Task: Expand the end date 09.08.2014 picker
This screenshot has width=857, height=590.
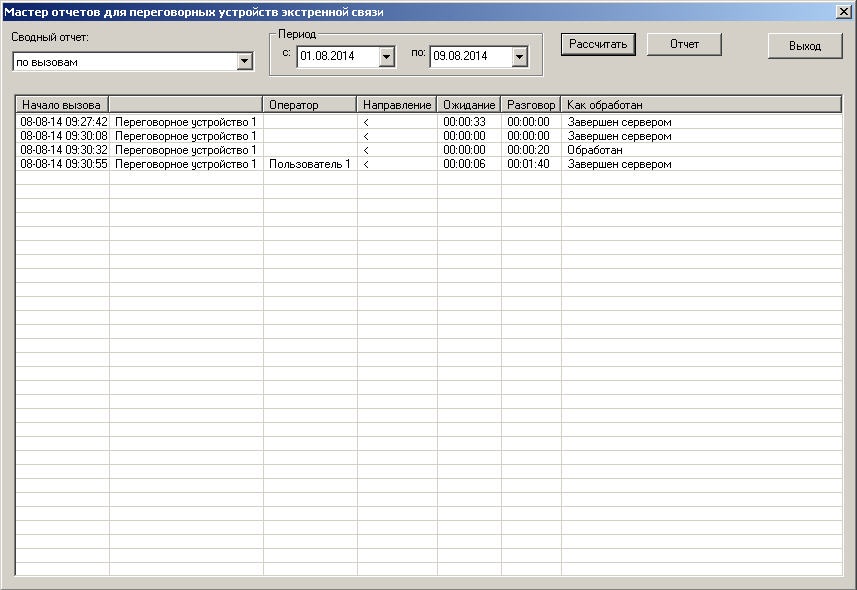Action: [519, 57]
